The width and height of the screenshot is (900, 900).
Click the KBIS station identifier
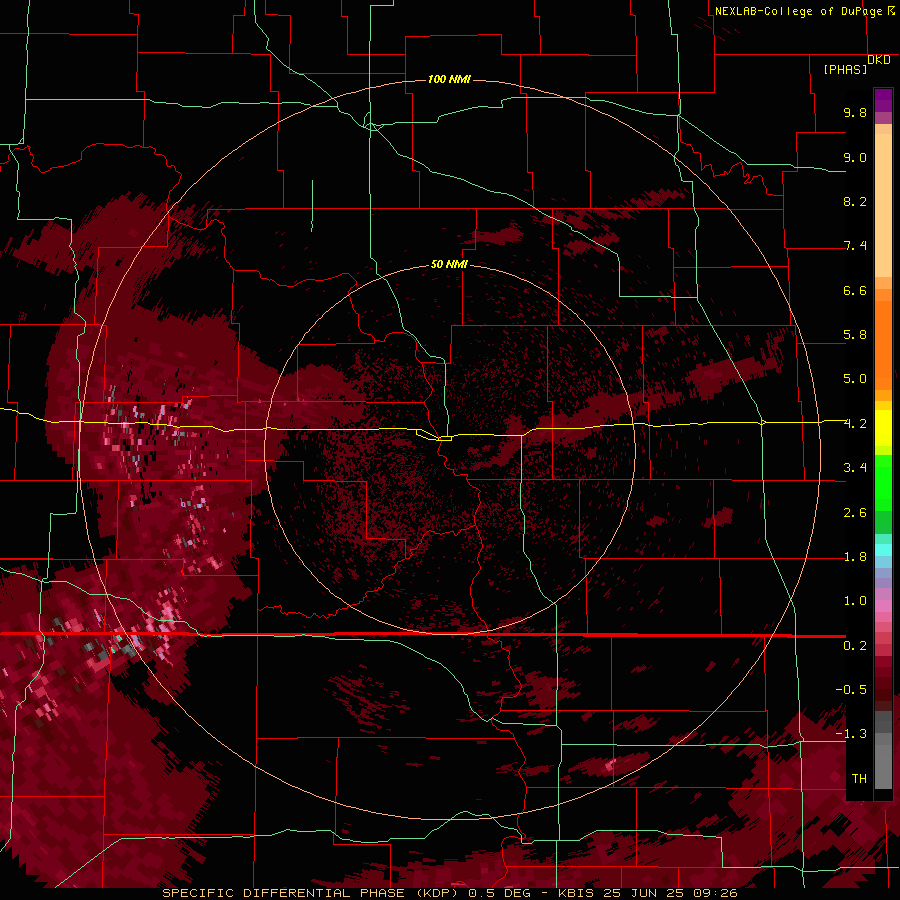pyautogui.click(x=577, y=893)
